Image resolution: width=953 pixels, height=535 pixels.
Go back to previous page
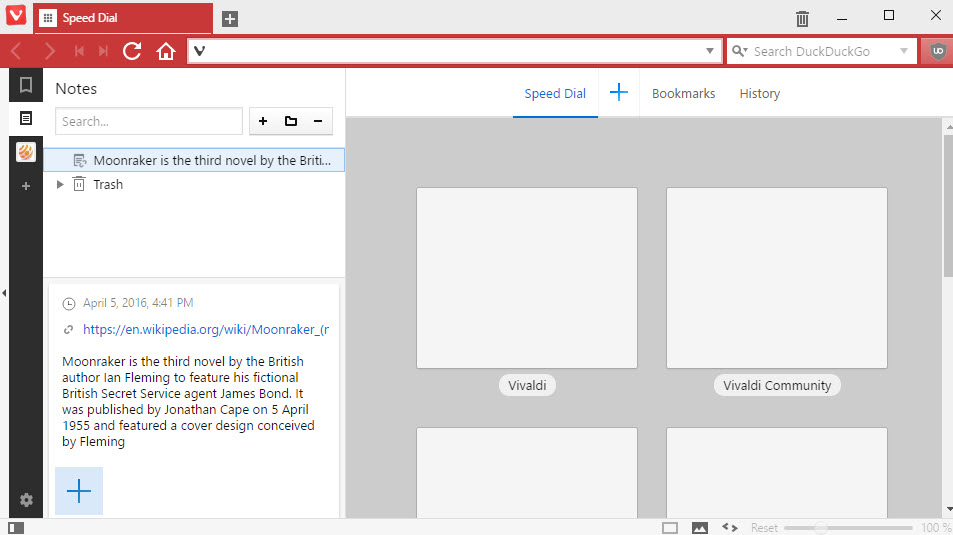click(x=16, y=51)
